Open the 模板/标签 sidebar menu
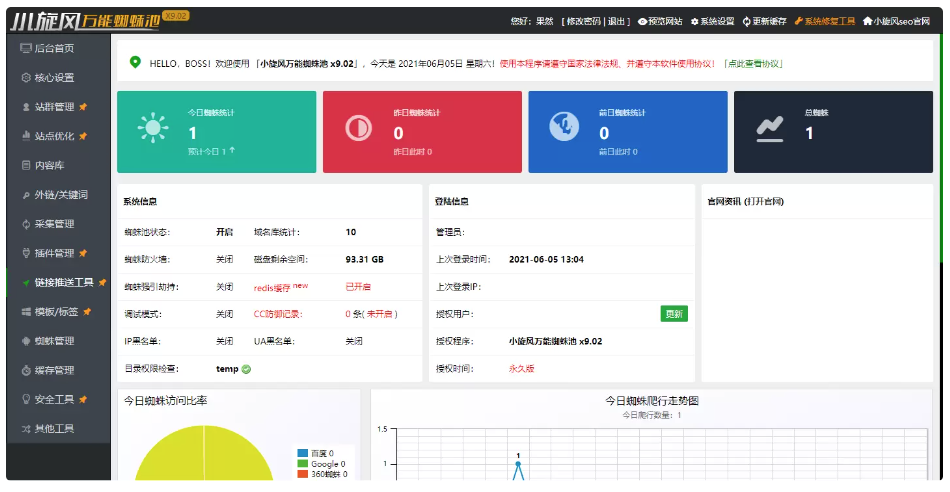Viewport: 950px width, 492px height. point(59,311)
